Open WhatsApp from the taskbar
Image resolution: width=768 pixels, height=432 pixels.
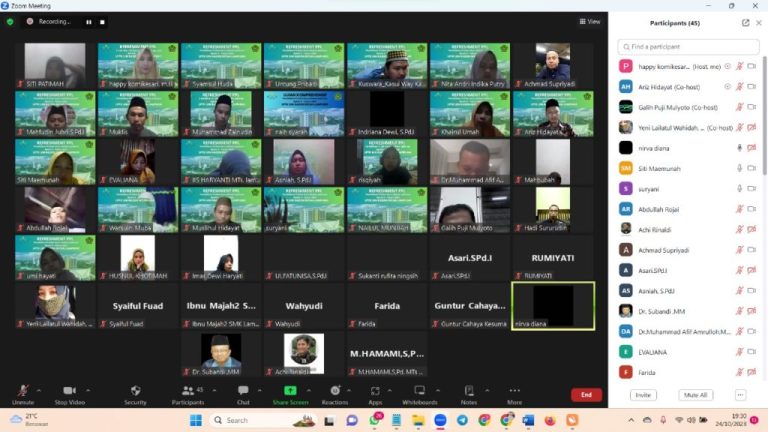375,420
